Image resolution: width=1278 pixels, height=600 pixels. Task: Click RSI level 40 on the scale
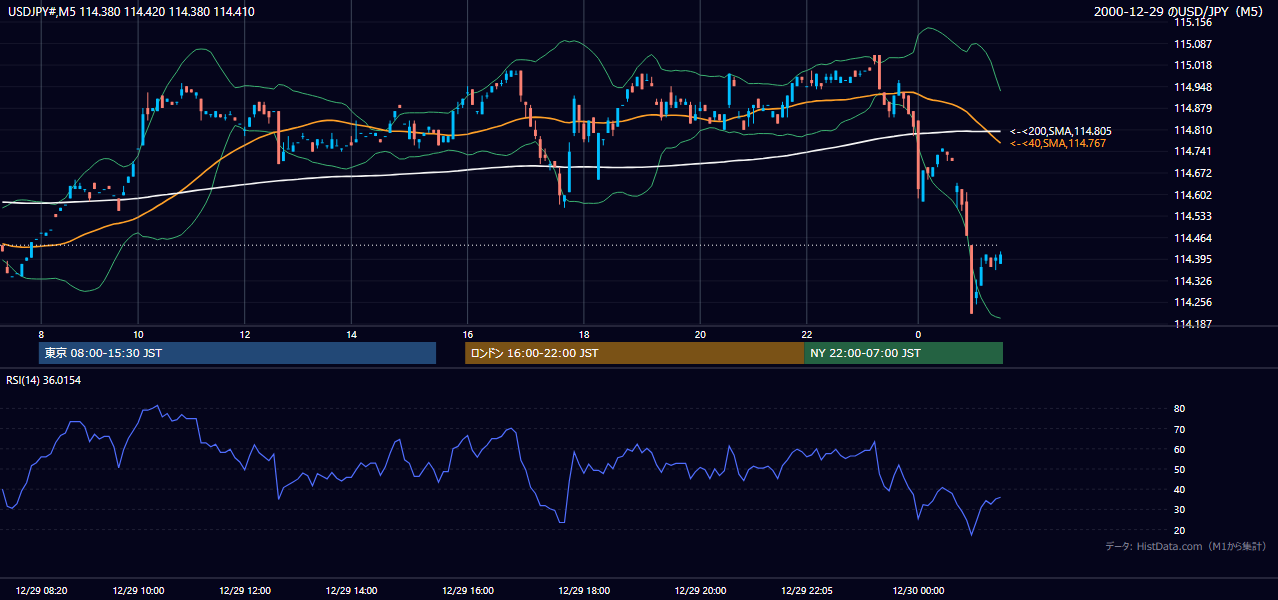(x=1179, y=489)
